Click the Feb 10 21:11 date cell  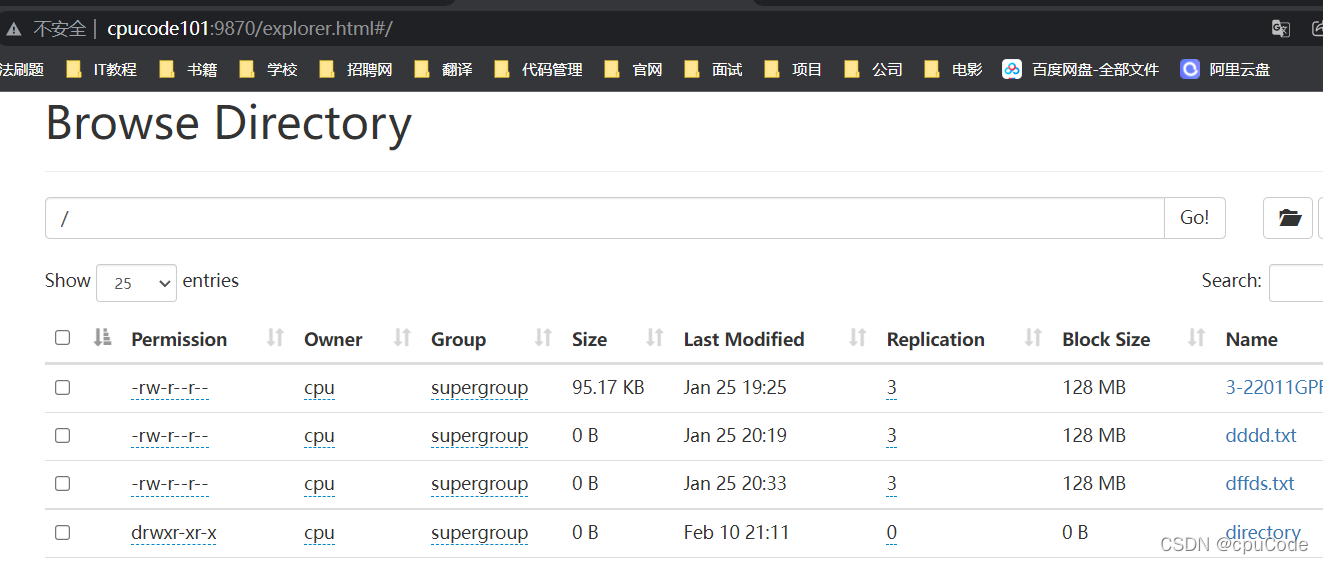[x=736, y=533]
